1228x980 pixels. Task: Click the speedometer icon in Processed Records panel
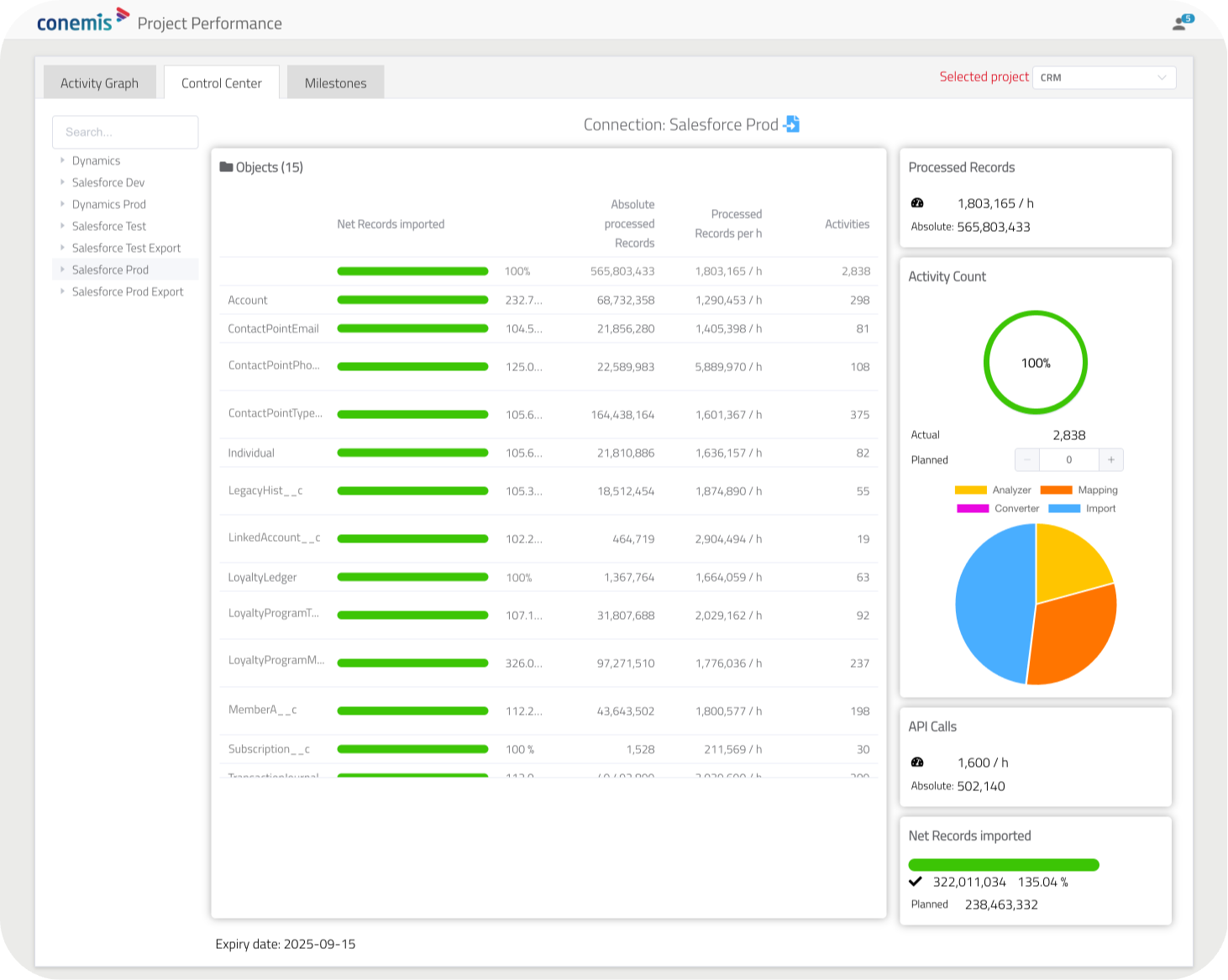(916, 202)
